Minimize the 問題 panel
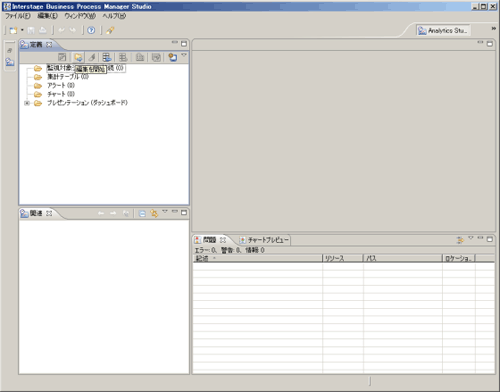The height and width of the screenshot is (392, 500). (x=480, y=238)
